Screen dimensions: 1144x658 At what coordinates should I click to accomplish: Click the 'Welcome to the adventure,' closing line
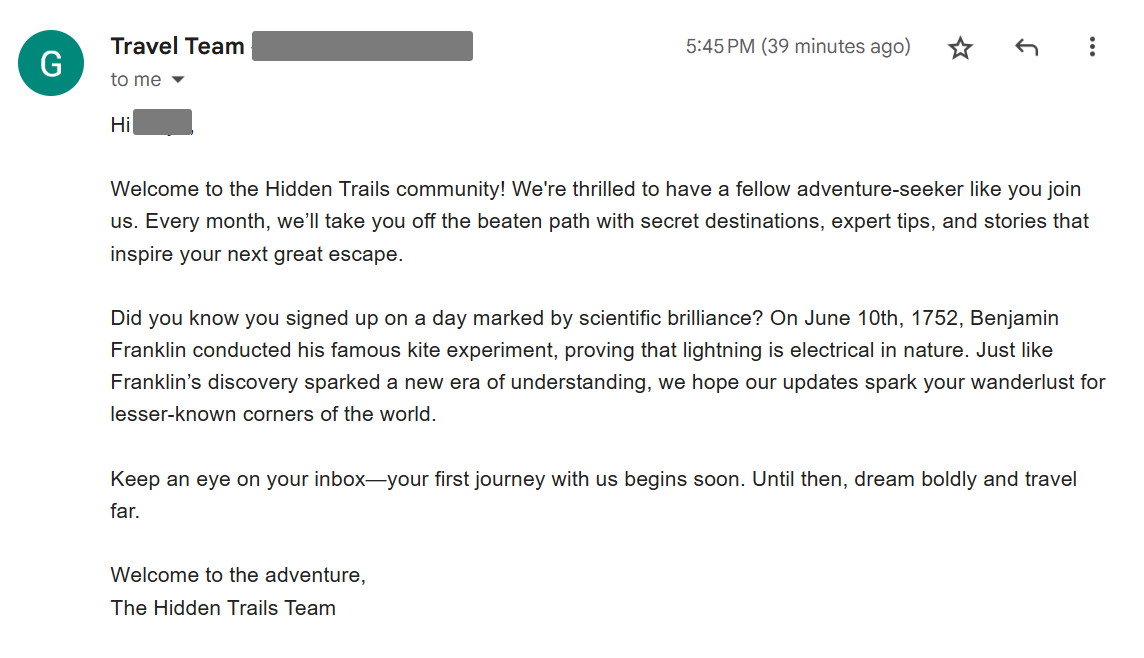click(238, 575)
